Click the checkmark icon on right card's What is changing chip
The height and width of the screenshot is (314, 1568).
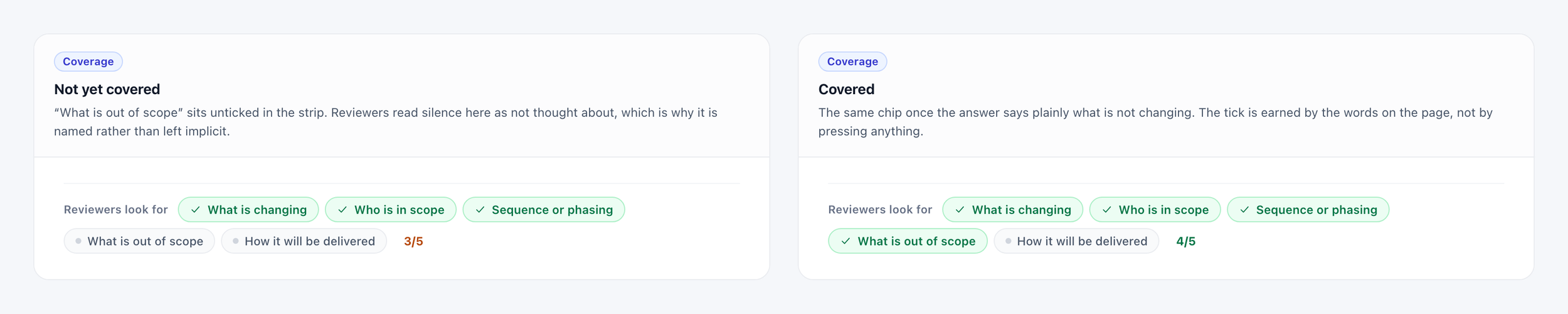960,210
